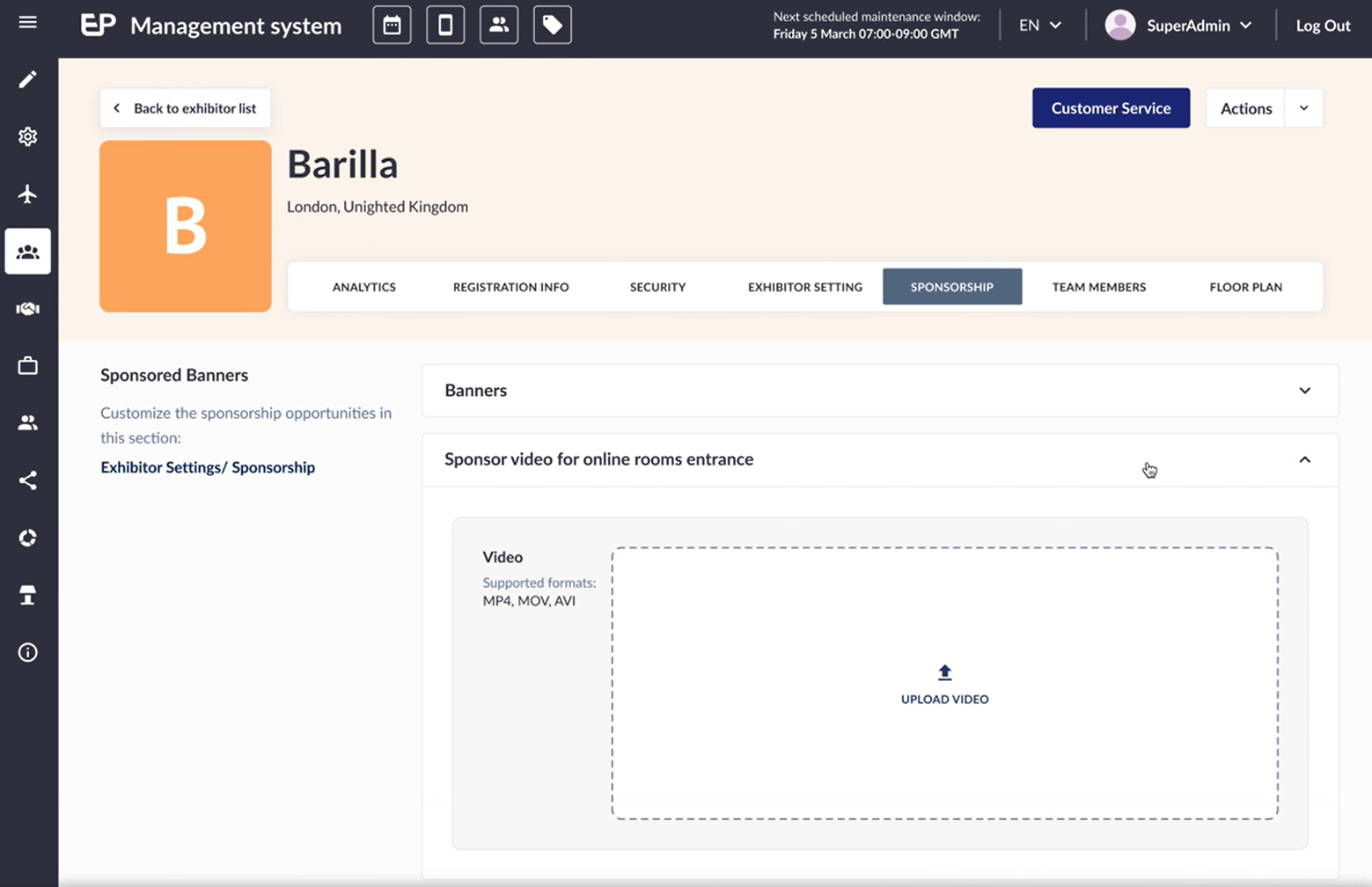
Task: Click the Barilla orange B logo
Action: point(186,226)
